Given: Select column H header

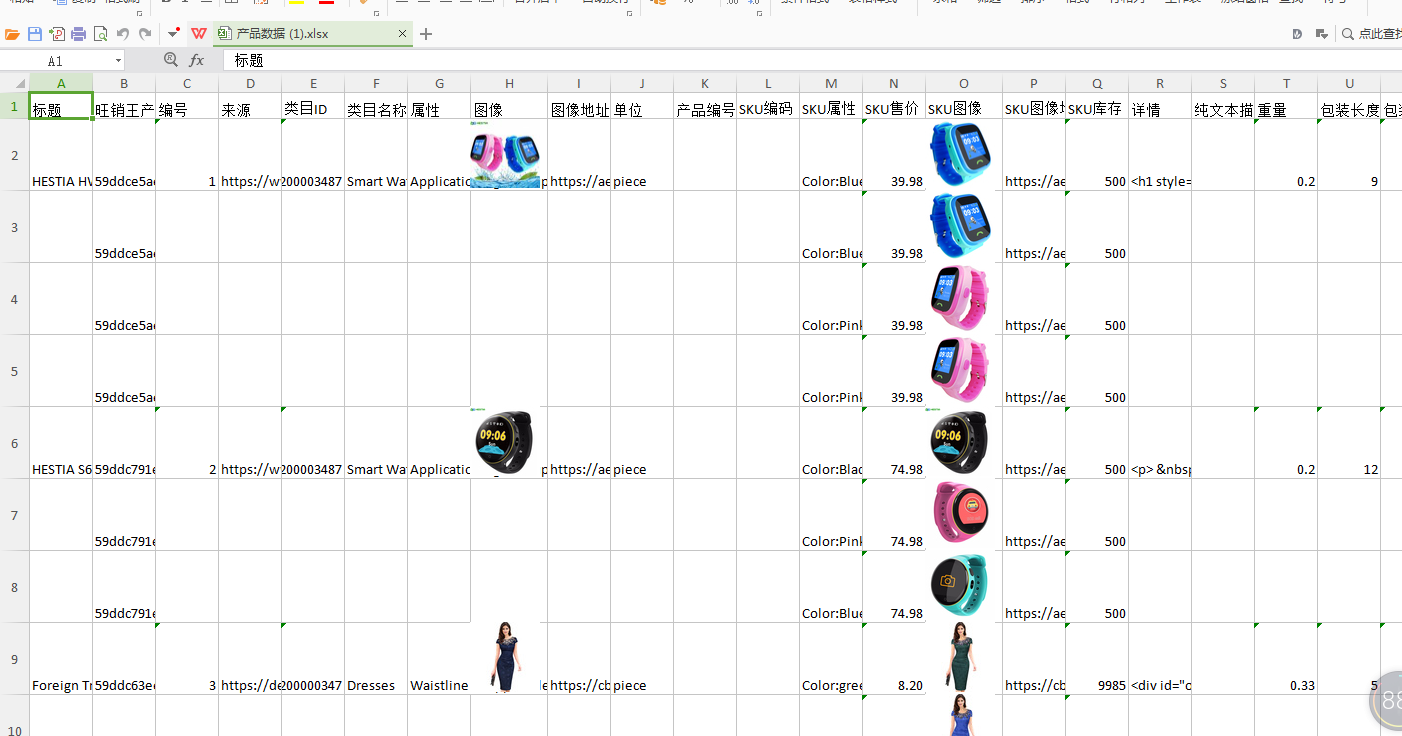Looking at the screenshot, I should (x=509, y=83).
